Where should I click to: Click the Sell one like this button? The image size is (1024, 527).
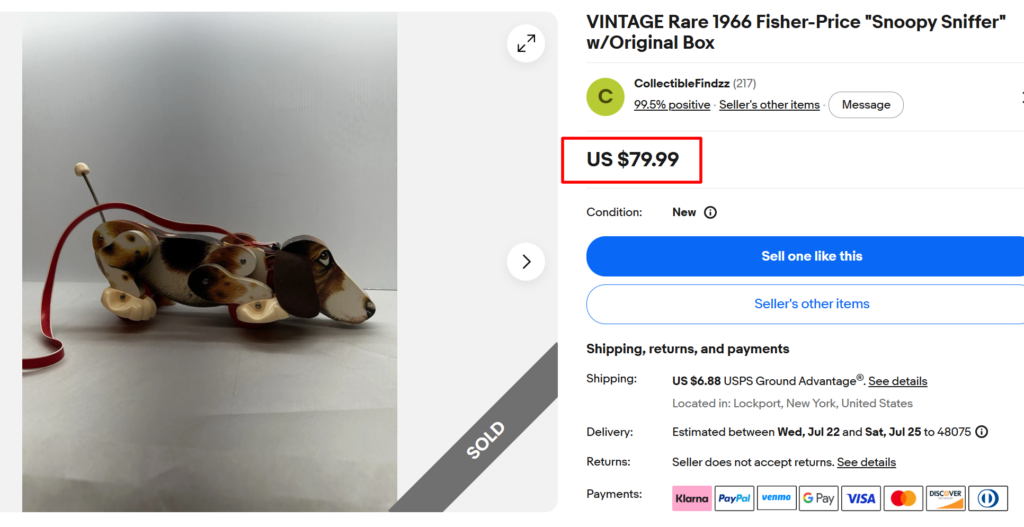tap(811, 256)
